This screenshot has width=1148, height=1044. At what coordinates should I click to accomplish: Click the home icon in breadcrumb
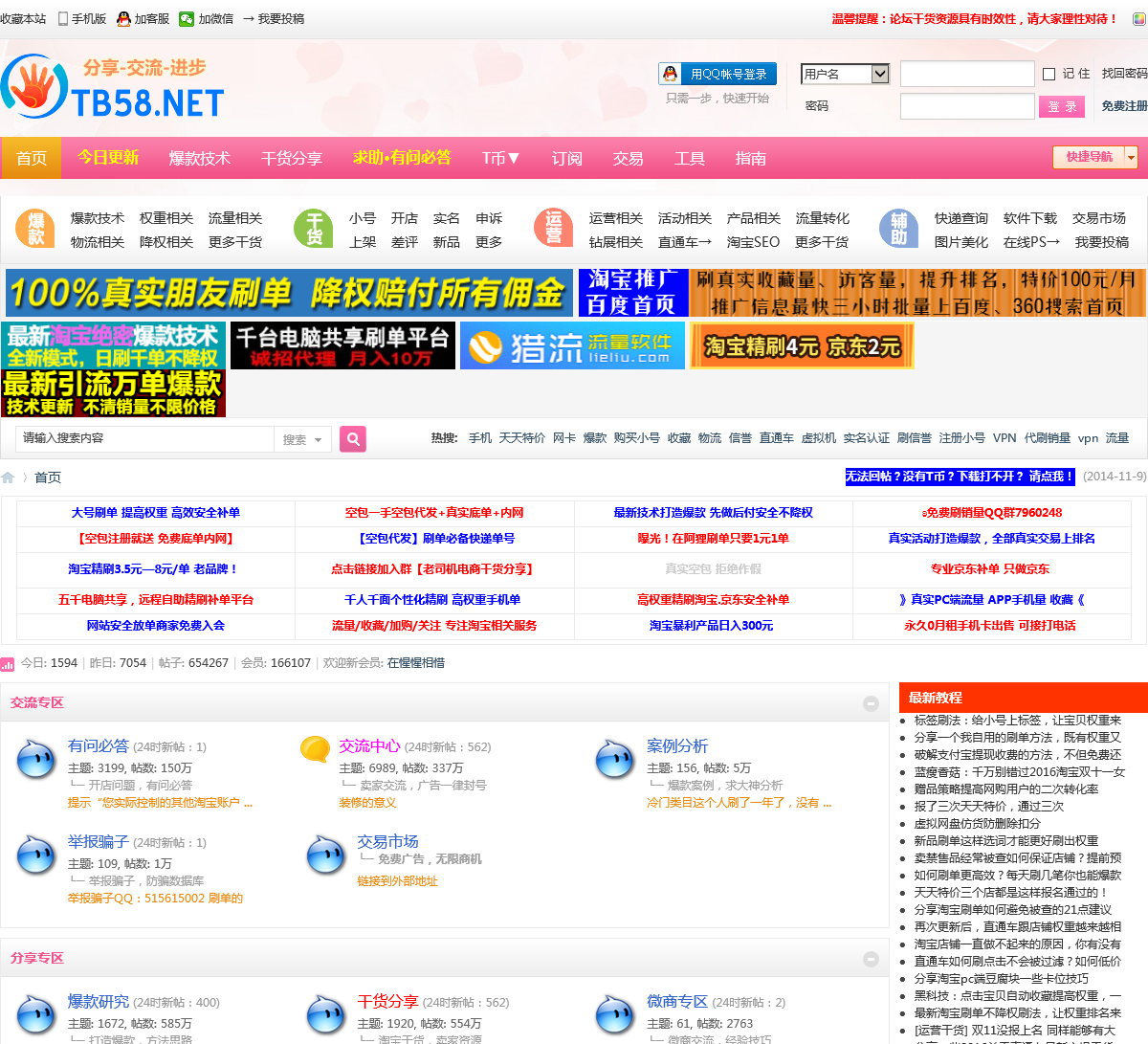(8, 478)
